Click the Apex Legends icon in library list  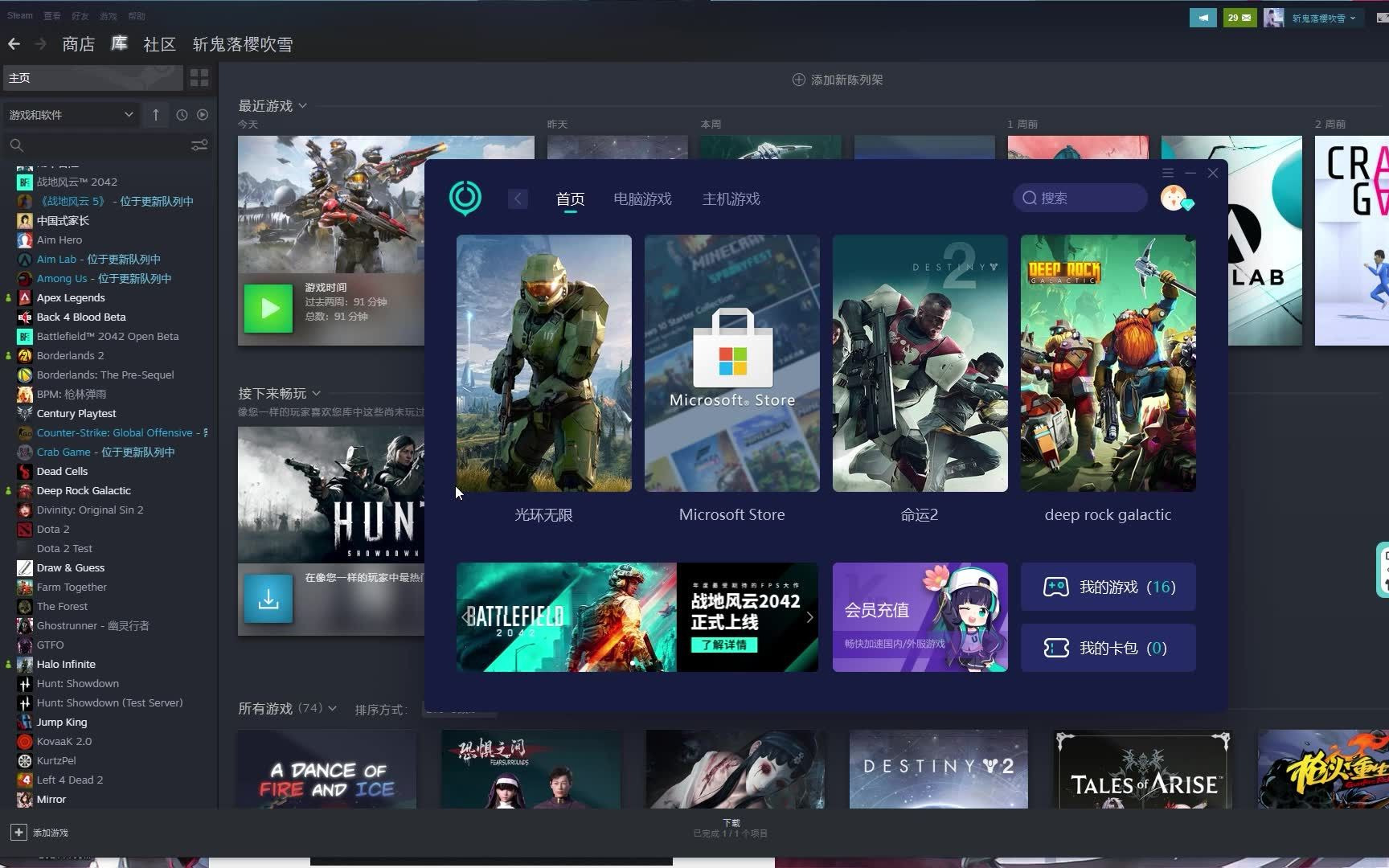point(25,297)
